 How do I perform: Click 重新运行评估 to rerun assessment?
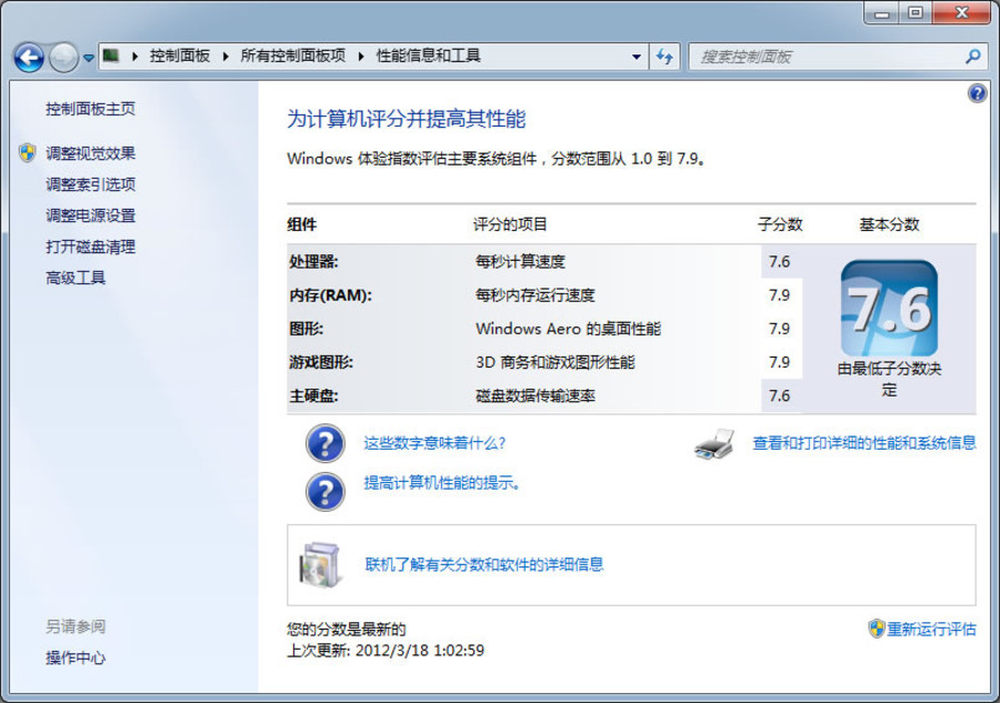coord(931,630)
